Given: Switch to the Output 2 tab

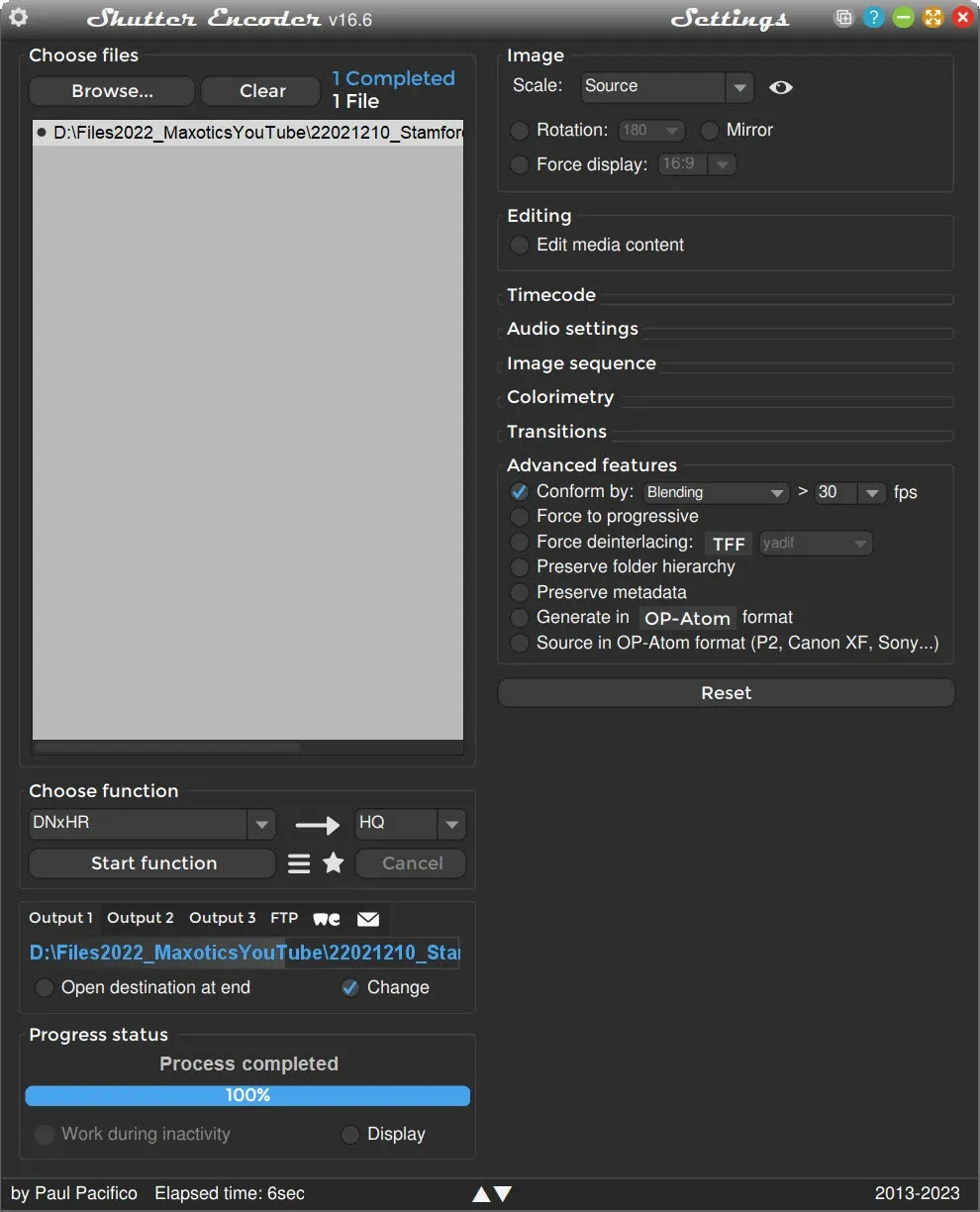Looking at the screenshot, I should (x=141, y=918).
